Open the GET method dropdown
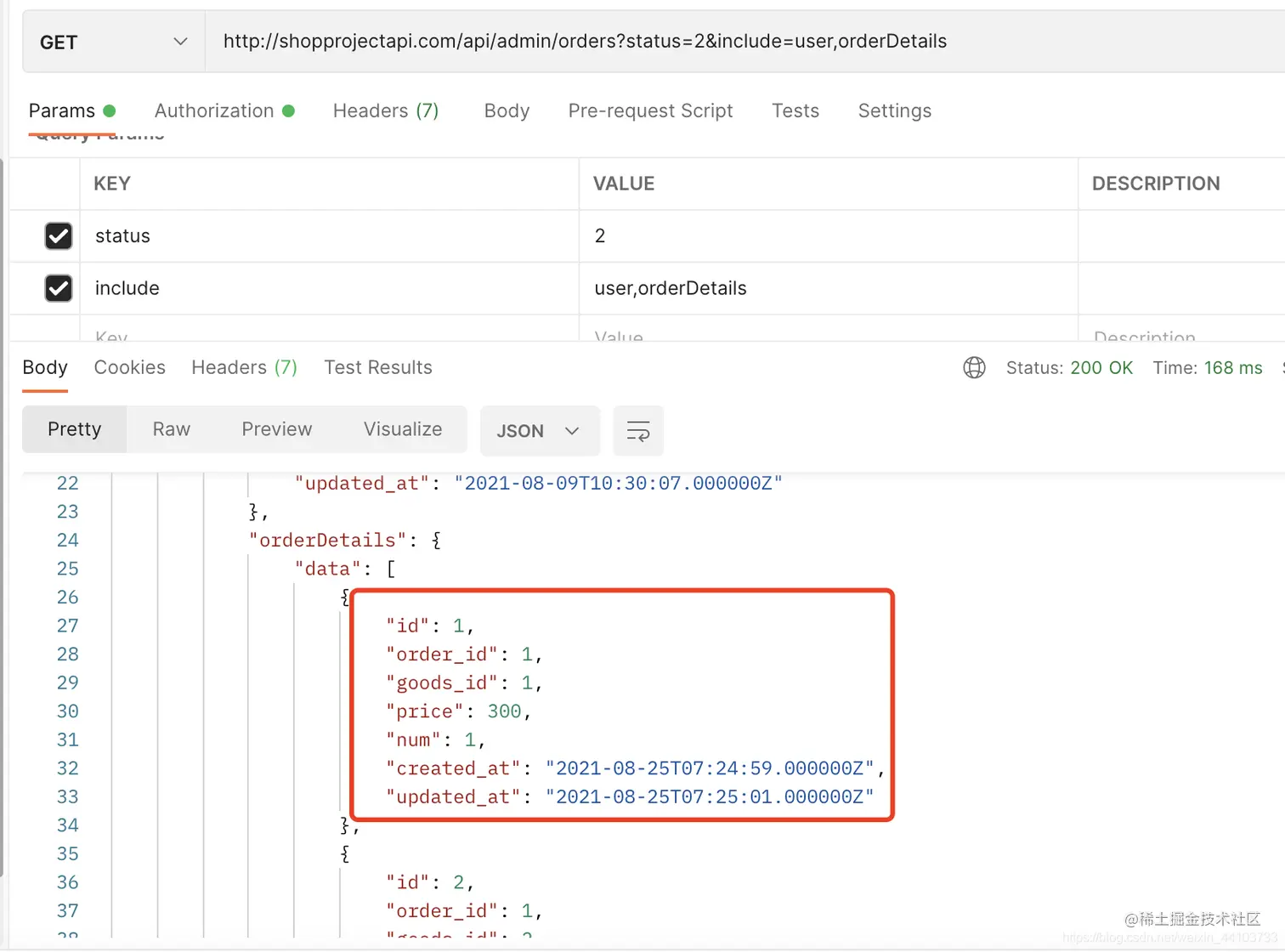This screenshot has height=952, width=1285. click(x=113, y=42)
